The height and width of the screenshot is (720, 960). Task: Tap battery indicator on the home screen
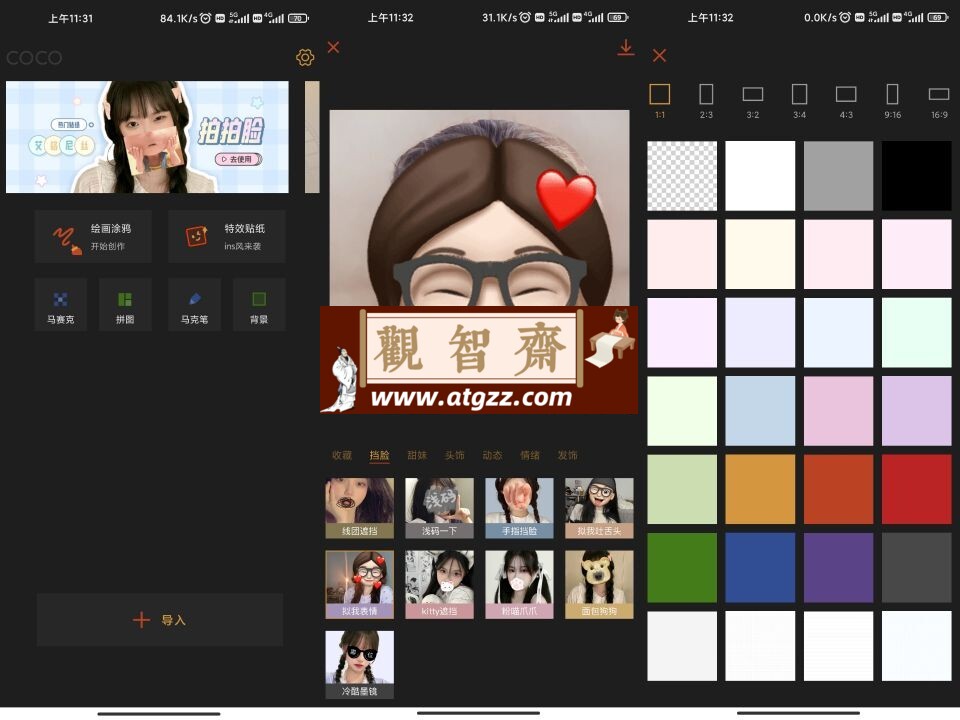click(298, 18)
